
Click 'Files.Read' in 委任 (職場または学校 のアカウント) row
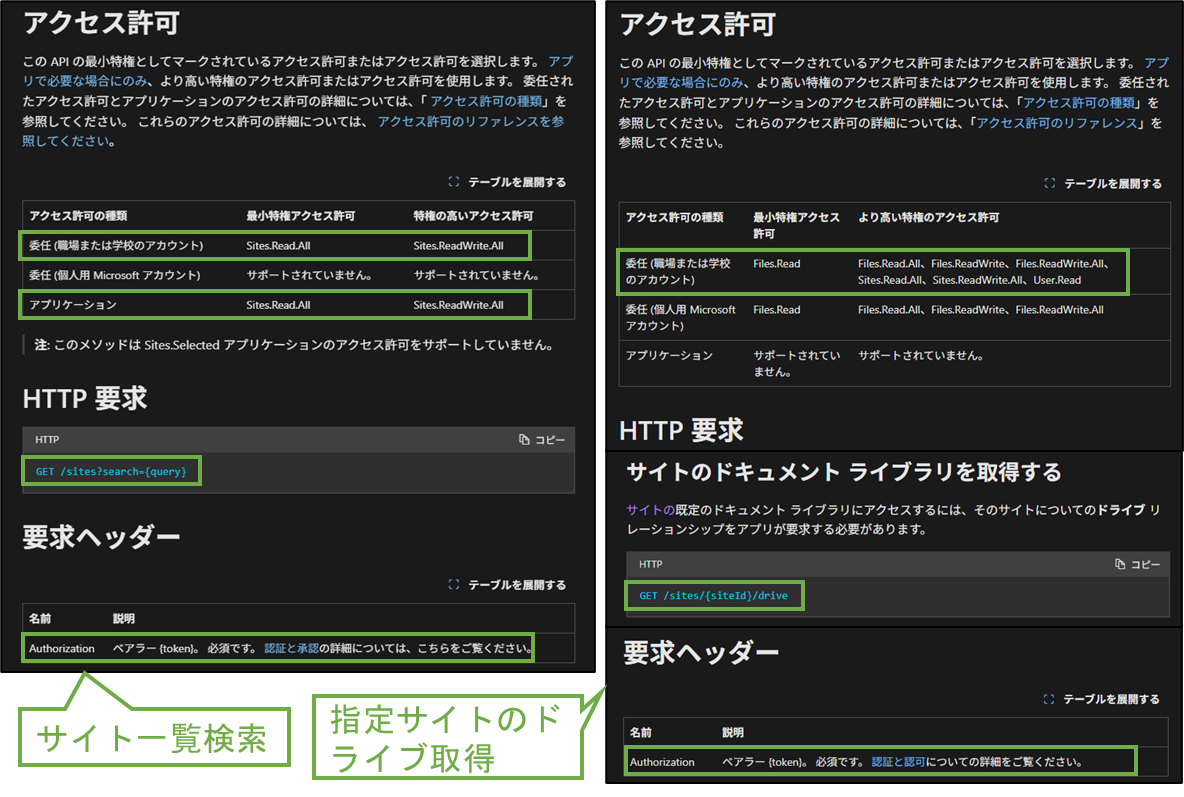[x=776, y=264]
